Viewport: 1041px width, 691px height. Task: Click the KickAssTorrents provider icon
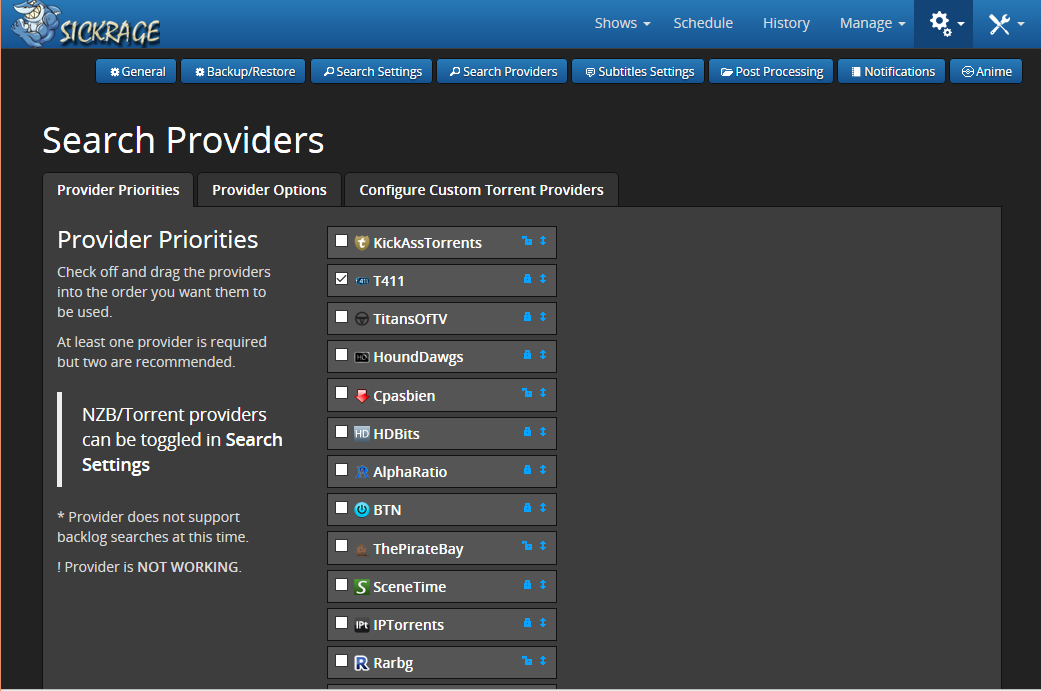(x=362, y=243)
